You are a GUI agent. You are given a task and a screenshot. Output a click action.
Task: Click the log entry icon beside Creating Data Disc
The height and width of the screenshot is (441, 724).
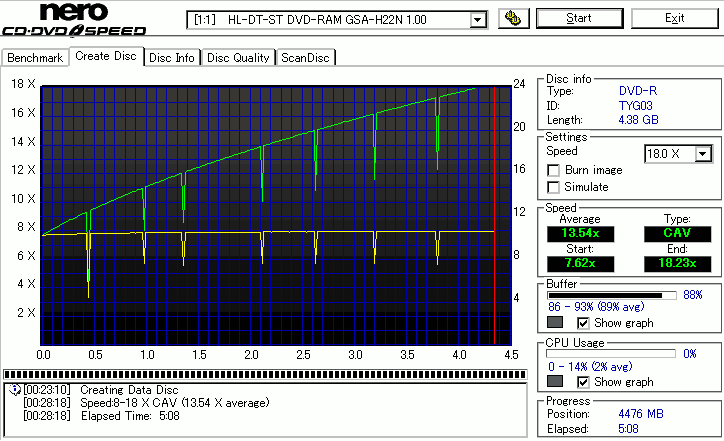[14, 390]
